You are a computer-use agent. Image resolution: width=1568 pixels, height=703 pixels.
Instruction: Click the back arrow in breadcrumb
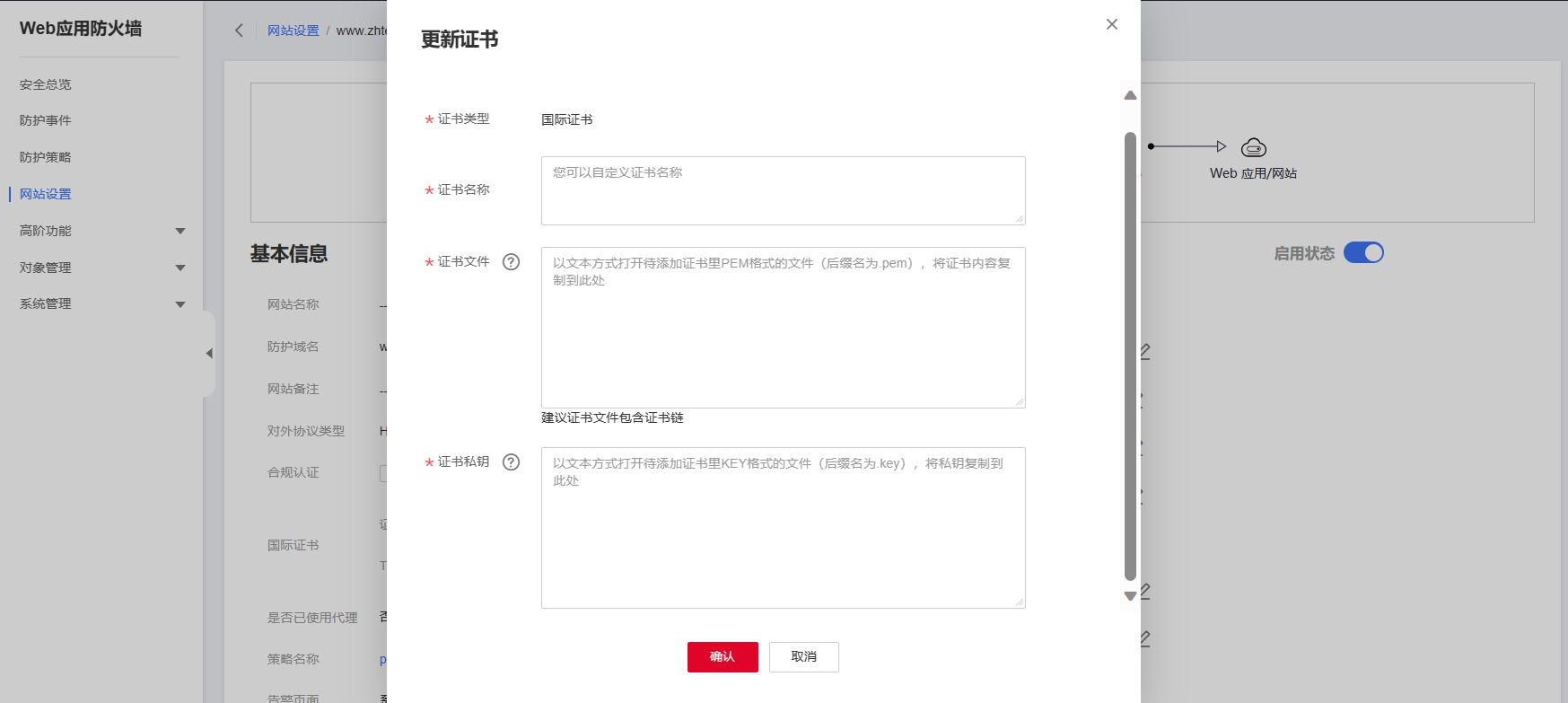(x=239, y=31)
